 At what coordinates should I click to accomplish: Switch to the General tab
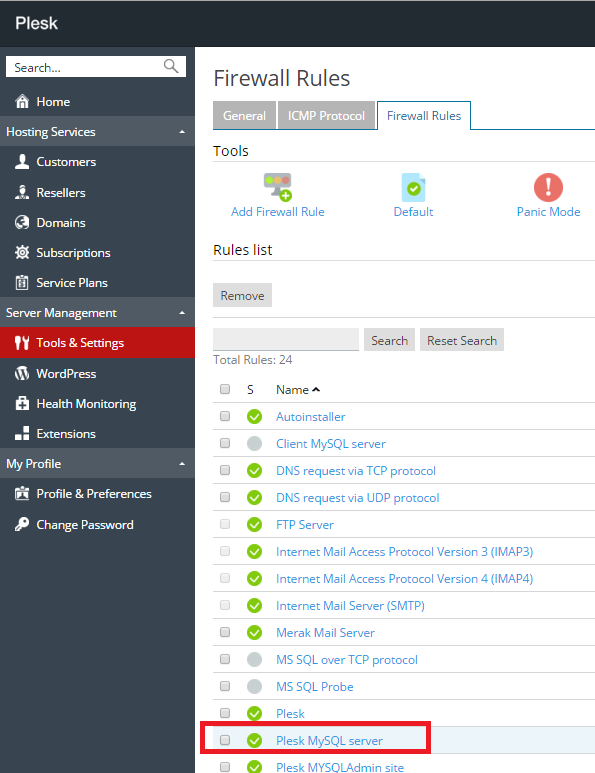coord(244,115)
